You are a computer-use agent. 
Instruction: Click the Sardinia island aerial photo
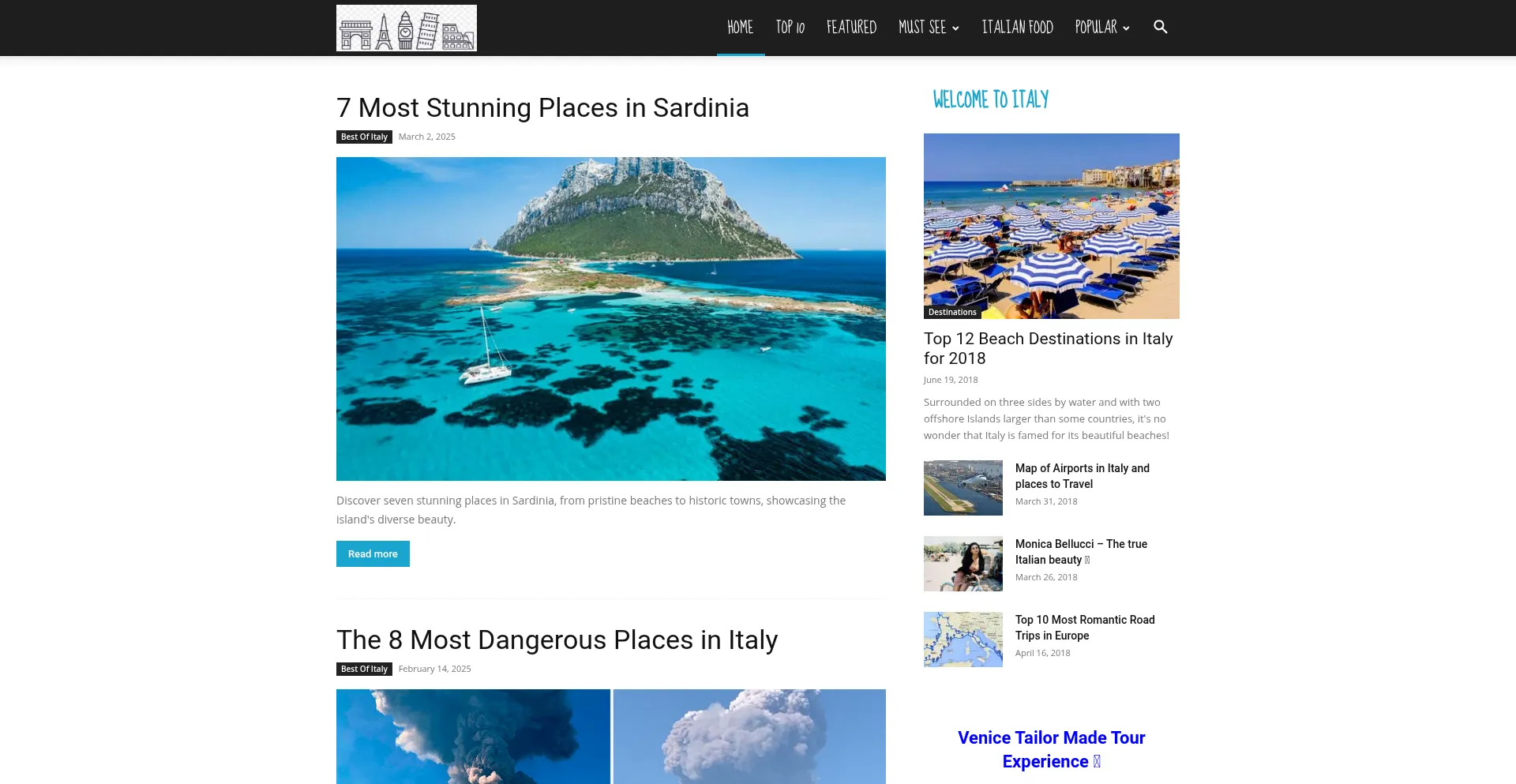pos(611,319)
